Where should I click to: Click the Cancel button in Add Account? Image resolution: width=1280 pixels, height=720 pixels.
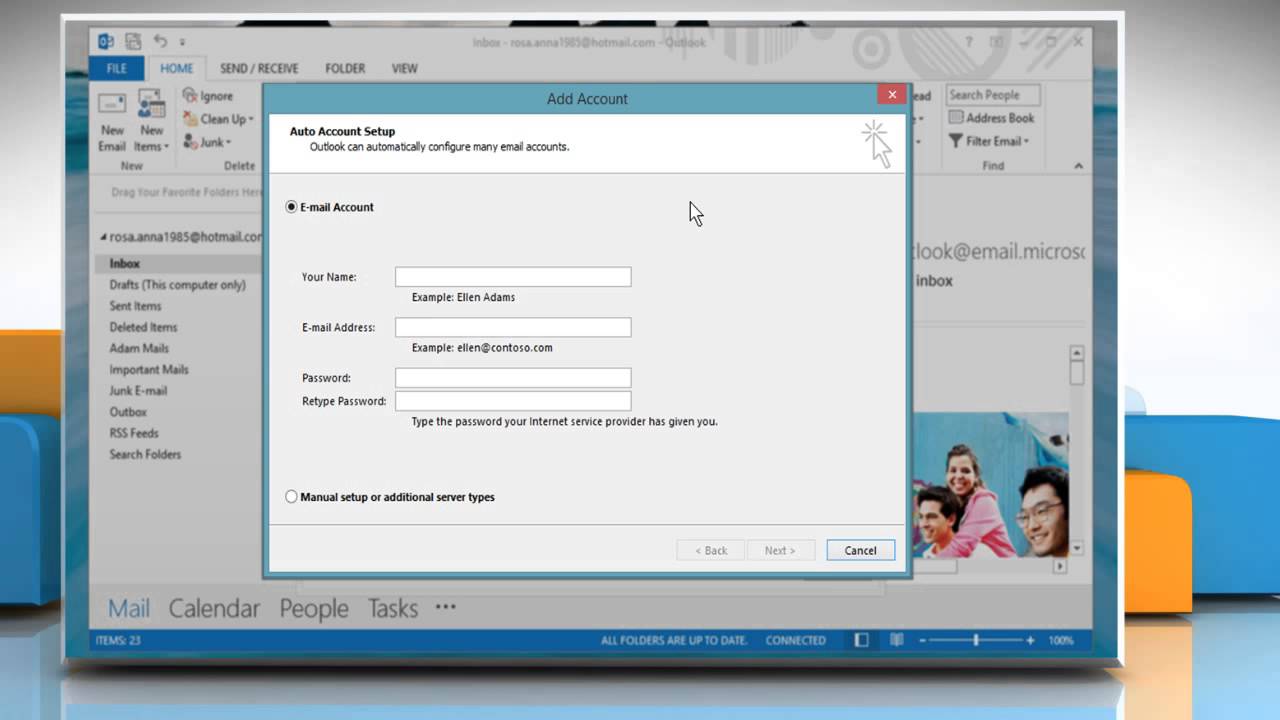(860, 550)
